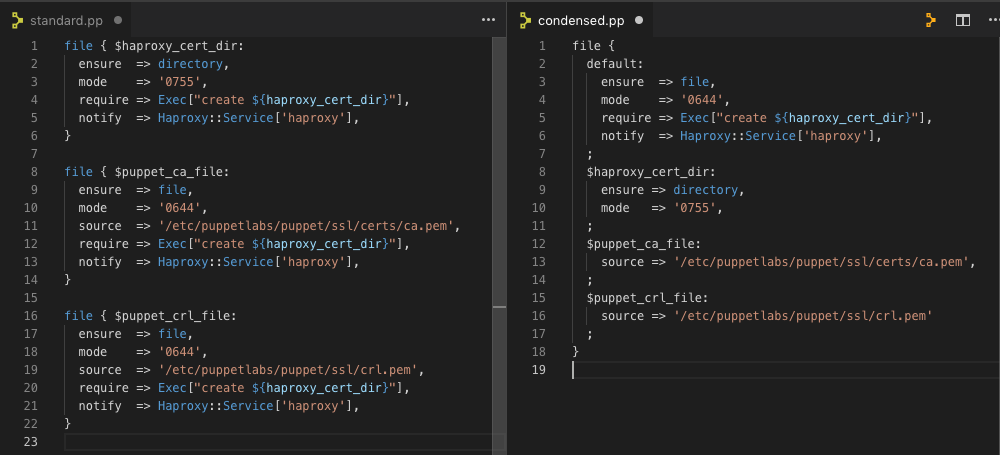Click 'file' value on condensed.pp line 3

[695, 82]
